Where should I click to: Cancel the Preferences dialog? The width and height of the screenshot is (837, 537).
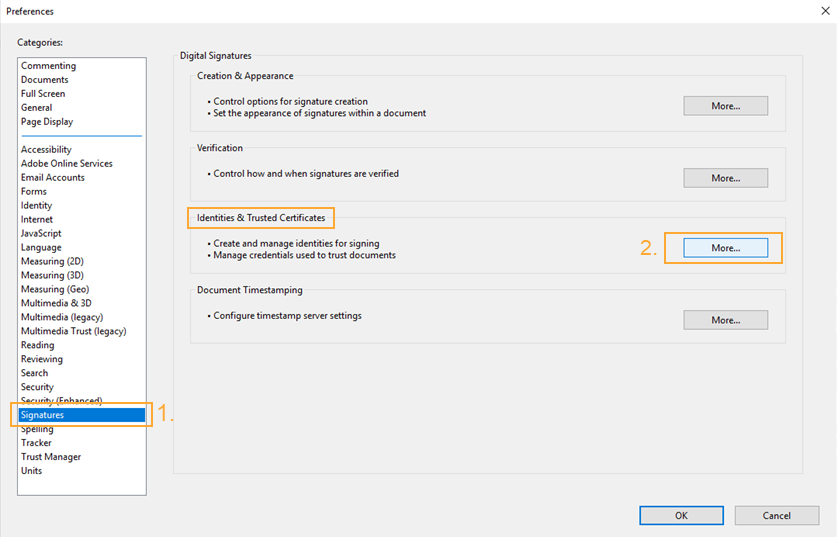pyautogui.click(x=776, y=515)
